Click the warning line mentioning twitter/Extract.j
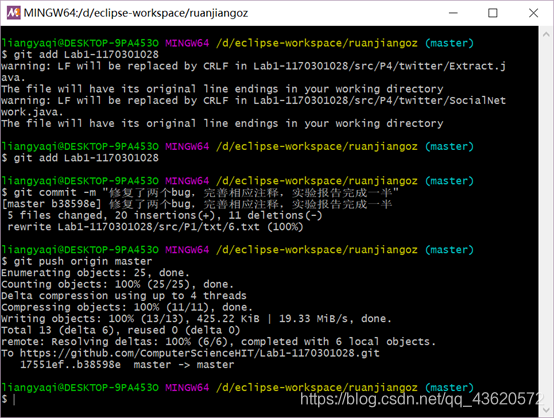 253,66
